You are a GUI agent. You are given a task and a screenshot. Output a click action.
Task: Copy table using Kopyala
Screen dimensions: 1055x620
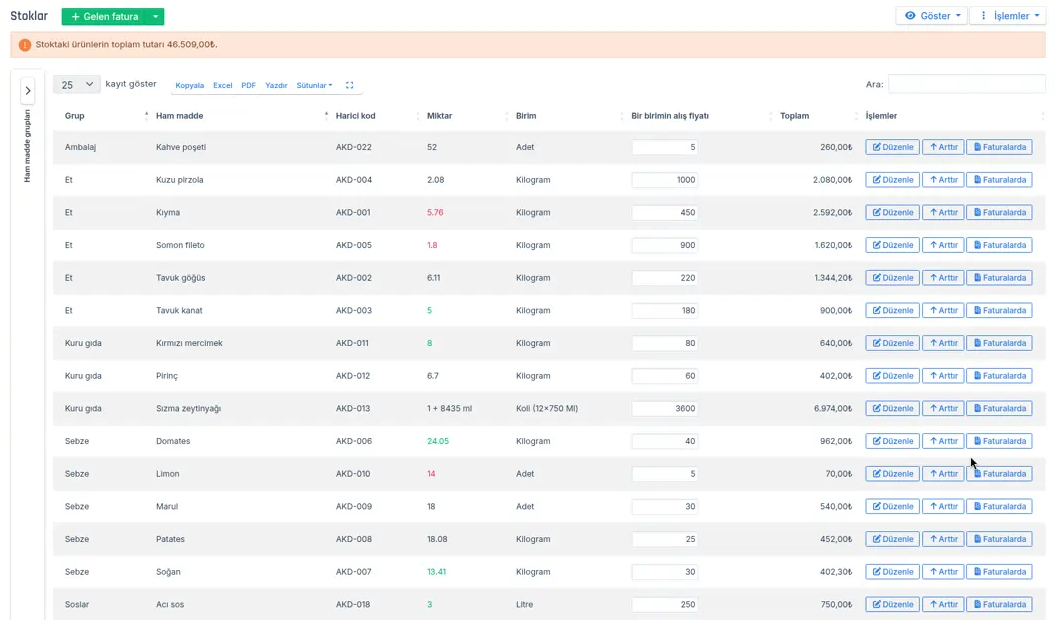pyautogui.click(x=190, y=85)
